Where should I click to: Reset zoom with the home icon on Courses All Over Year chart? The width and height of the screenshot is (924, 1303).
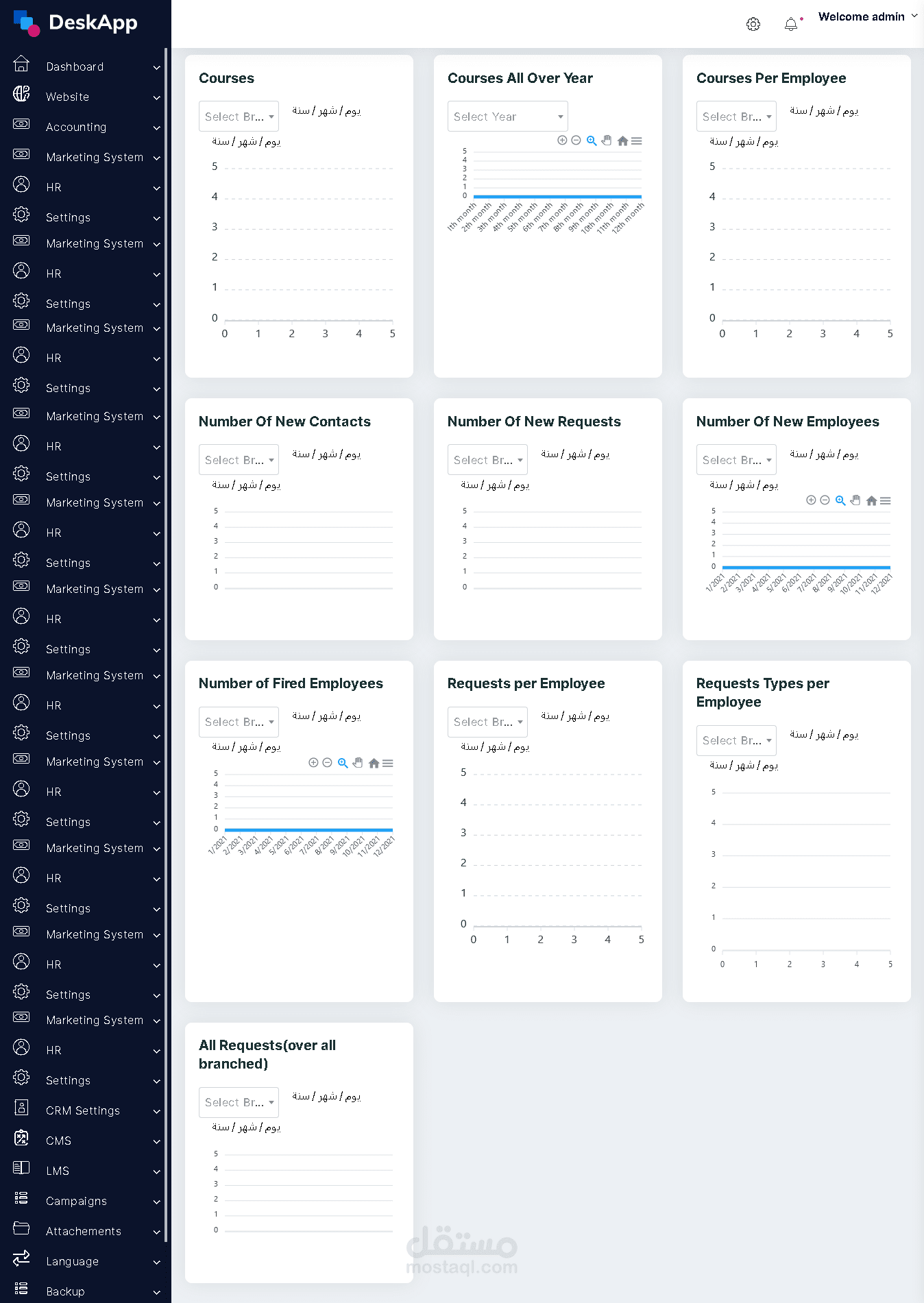pos(622,141)
